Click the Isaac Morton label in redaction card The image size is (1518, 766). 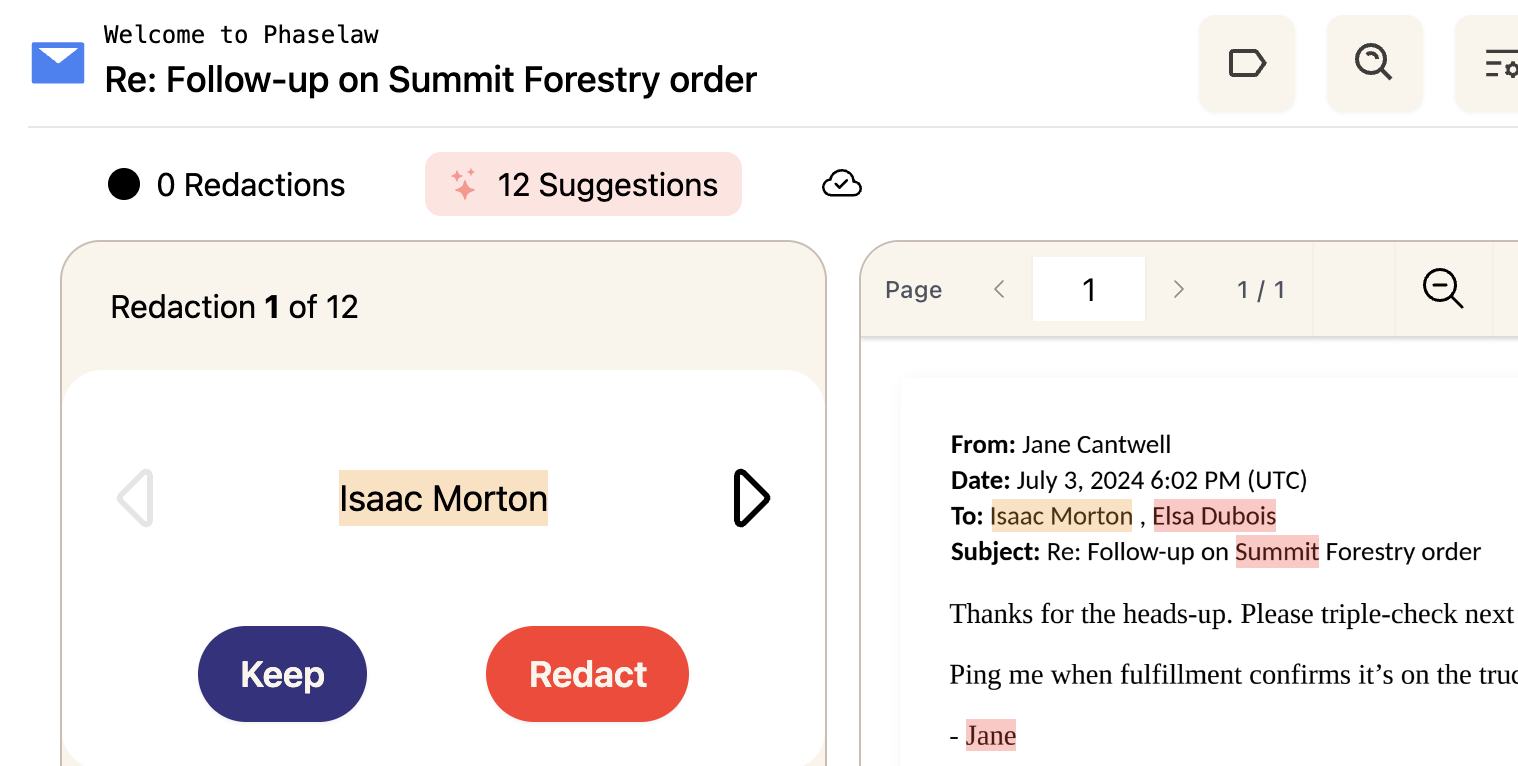(443, 498)
